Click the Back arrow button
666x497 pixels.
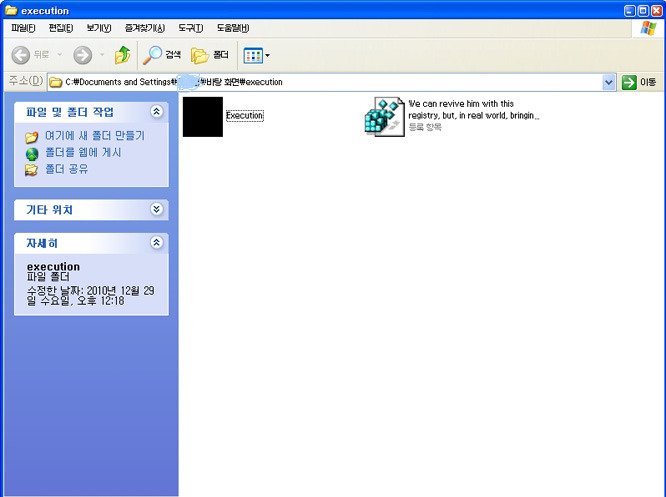click(20, 55)
